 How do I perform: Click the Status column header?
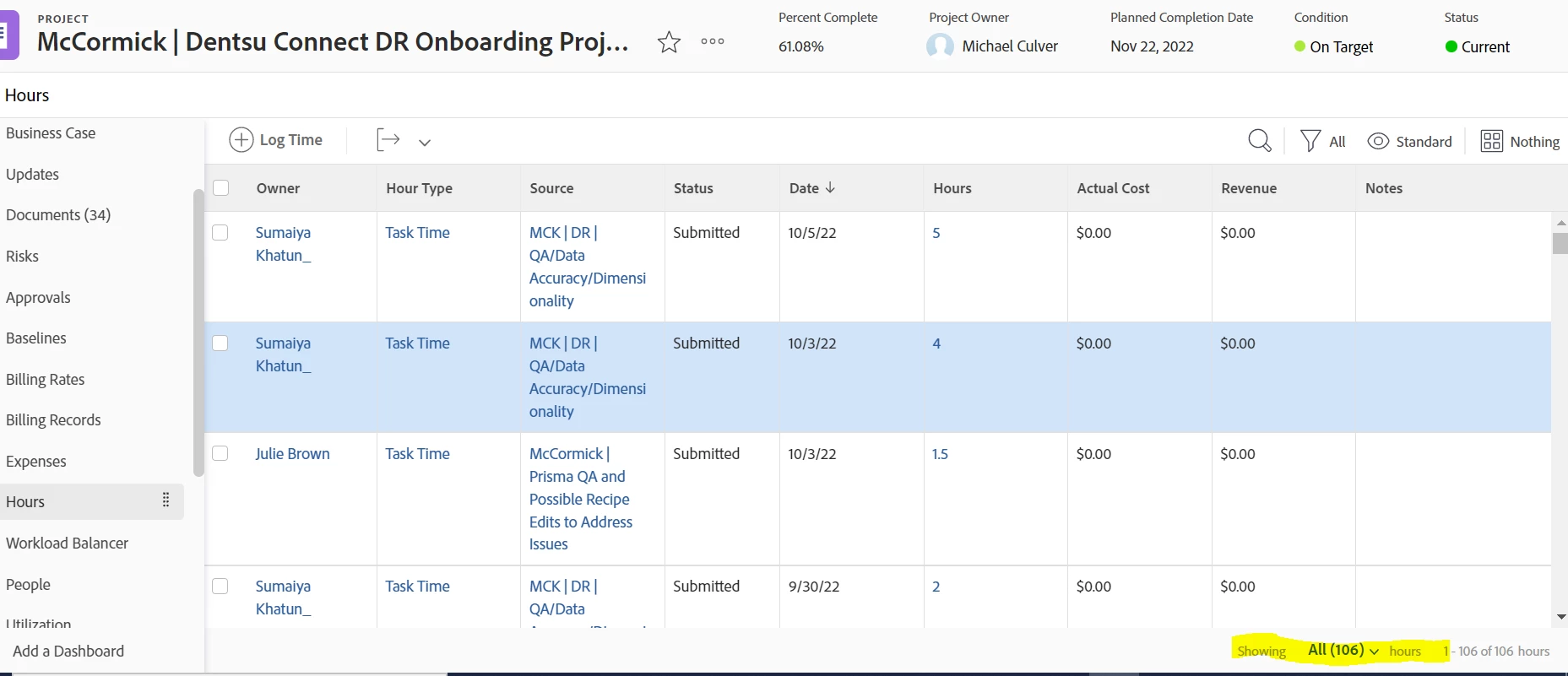693,188
